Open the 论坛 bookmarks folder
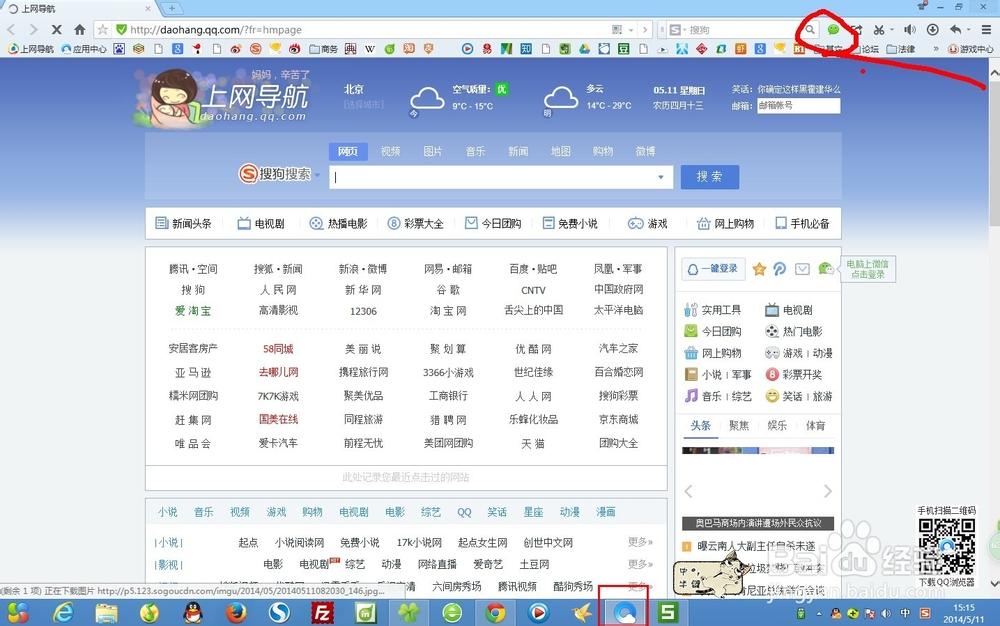1000x626 pixels. (865, 48)
